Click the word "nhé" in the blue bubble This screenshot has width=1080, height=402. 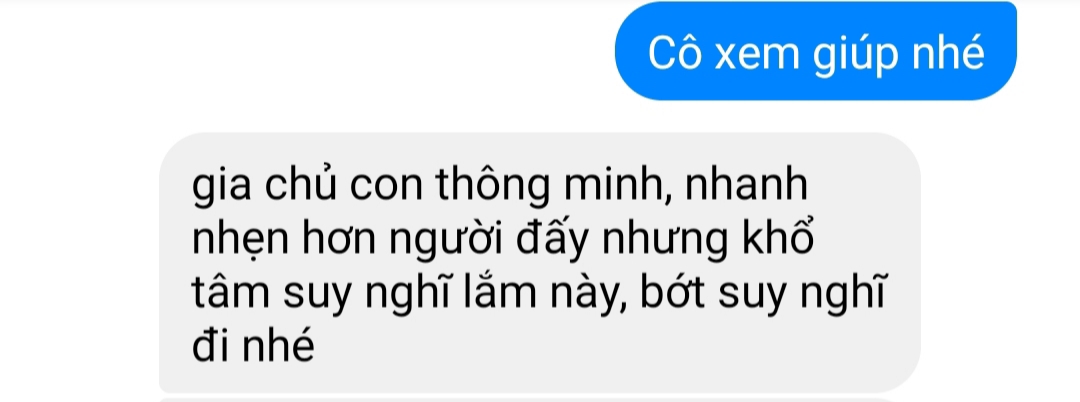[943, 53]
